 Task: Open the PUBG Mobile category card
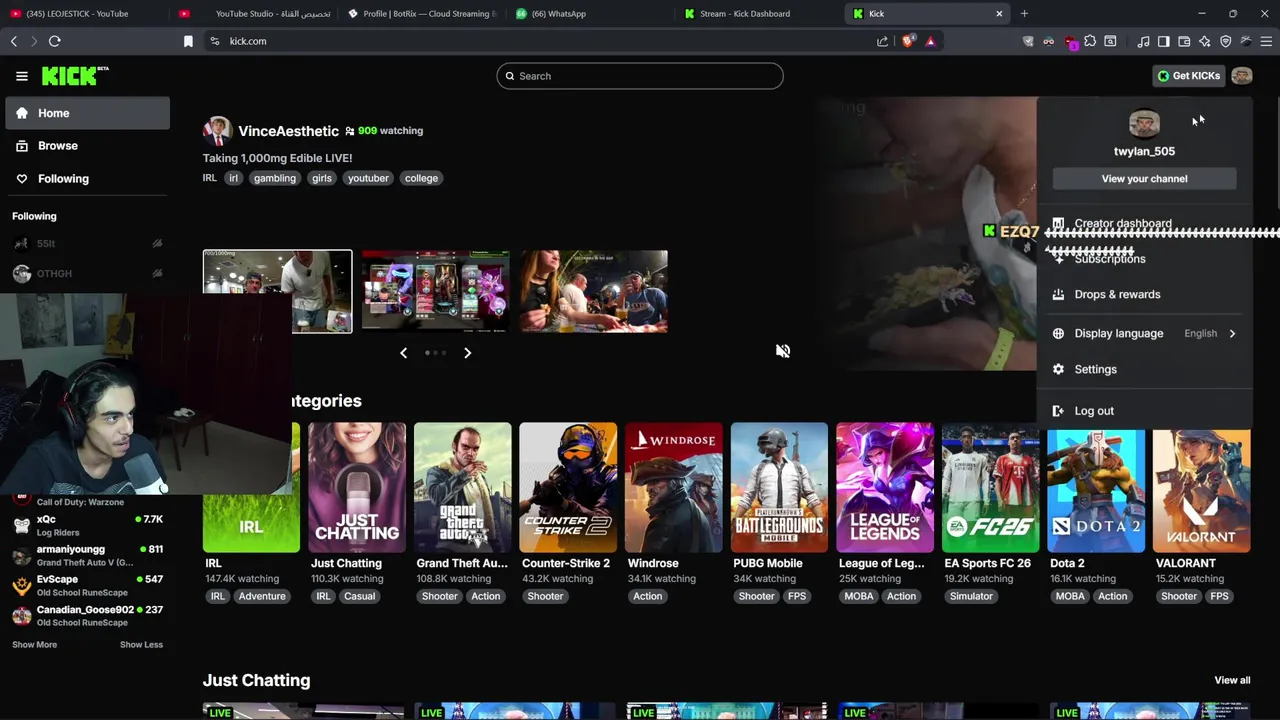point(779,487)
